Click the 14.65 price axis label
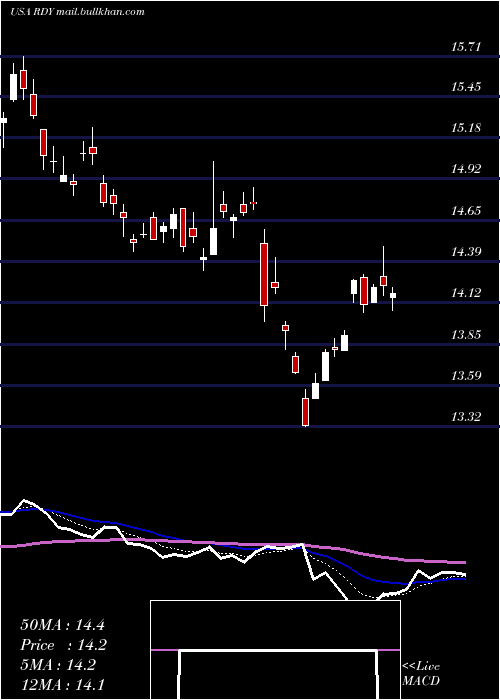This screenshot has width=500, height=700. pos(467,211)
